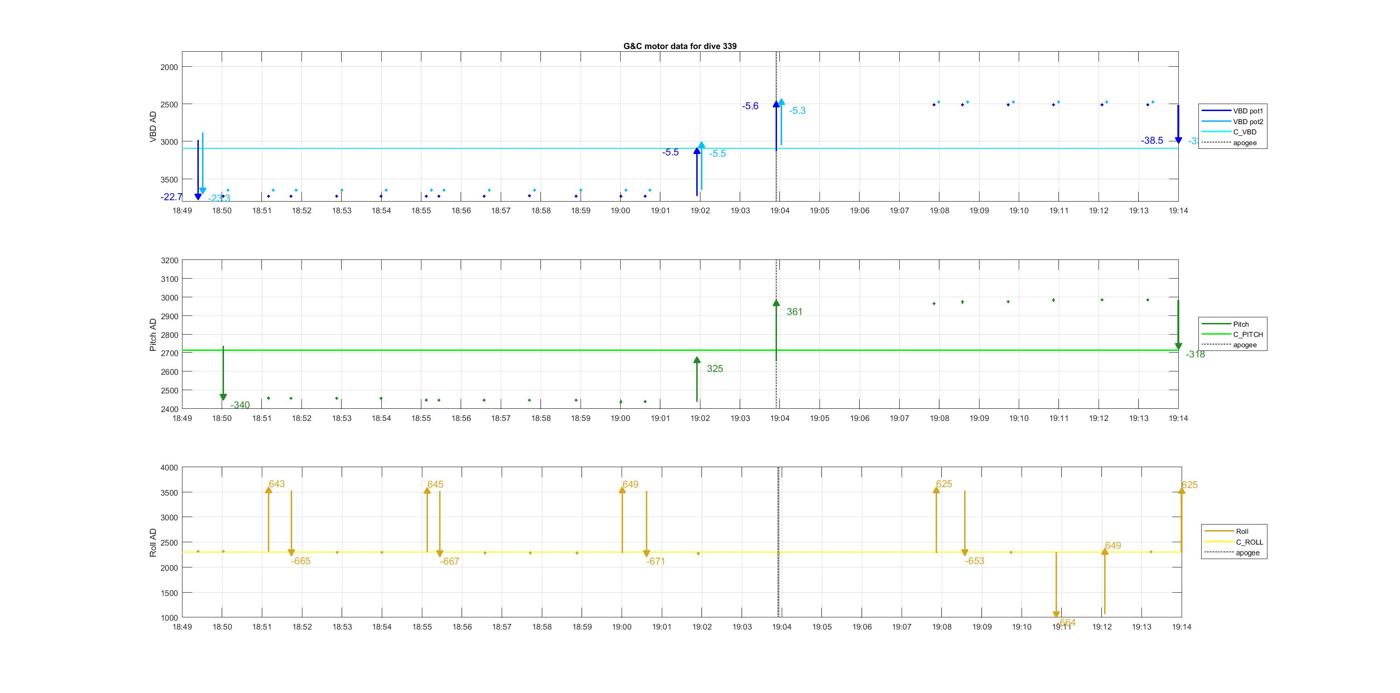Click the '2700' tick on Pitch axis
The height and width of the screenshot is (693, 1400).
click(169, 354)
